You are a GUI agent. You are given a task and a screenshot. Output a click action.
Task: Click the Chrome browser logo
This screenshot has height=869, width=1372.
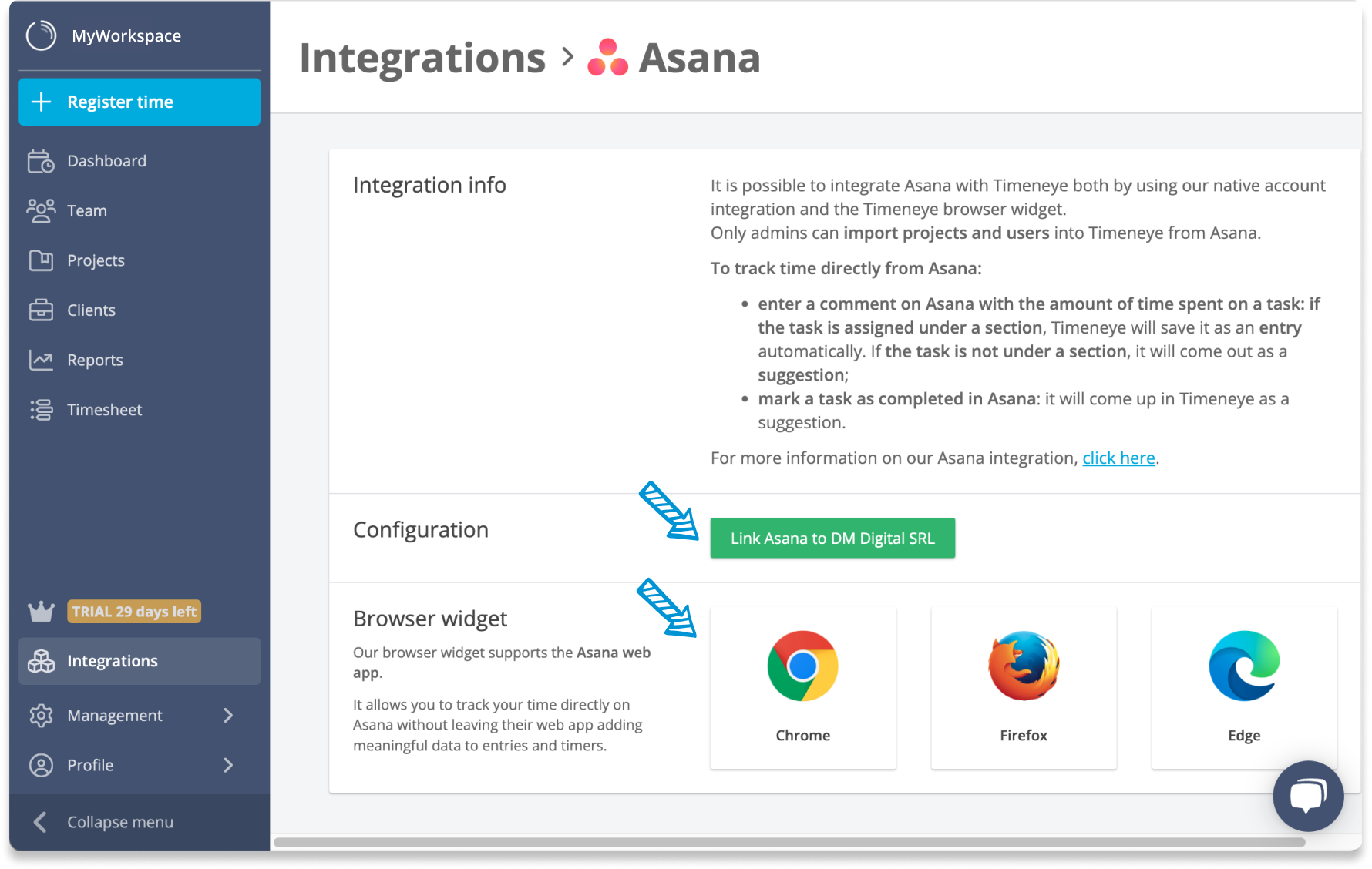[x=802, y=666]
